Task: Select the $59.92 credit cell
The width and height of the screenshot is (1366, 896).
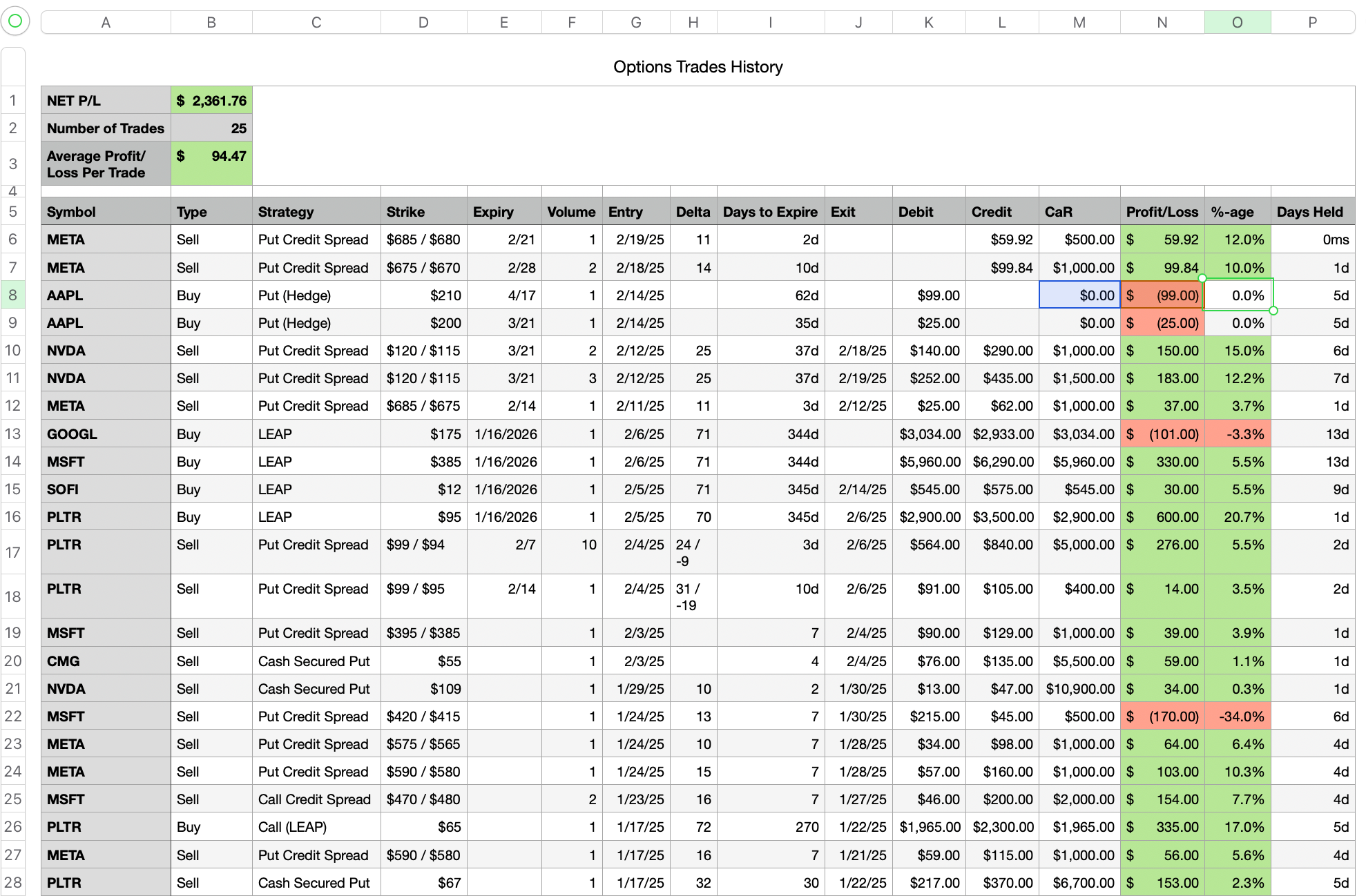Action: pos(1002,240)
